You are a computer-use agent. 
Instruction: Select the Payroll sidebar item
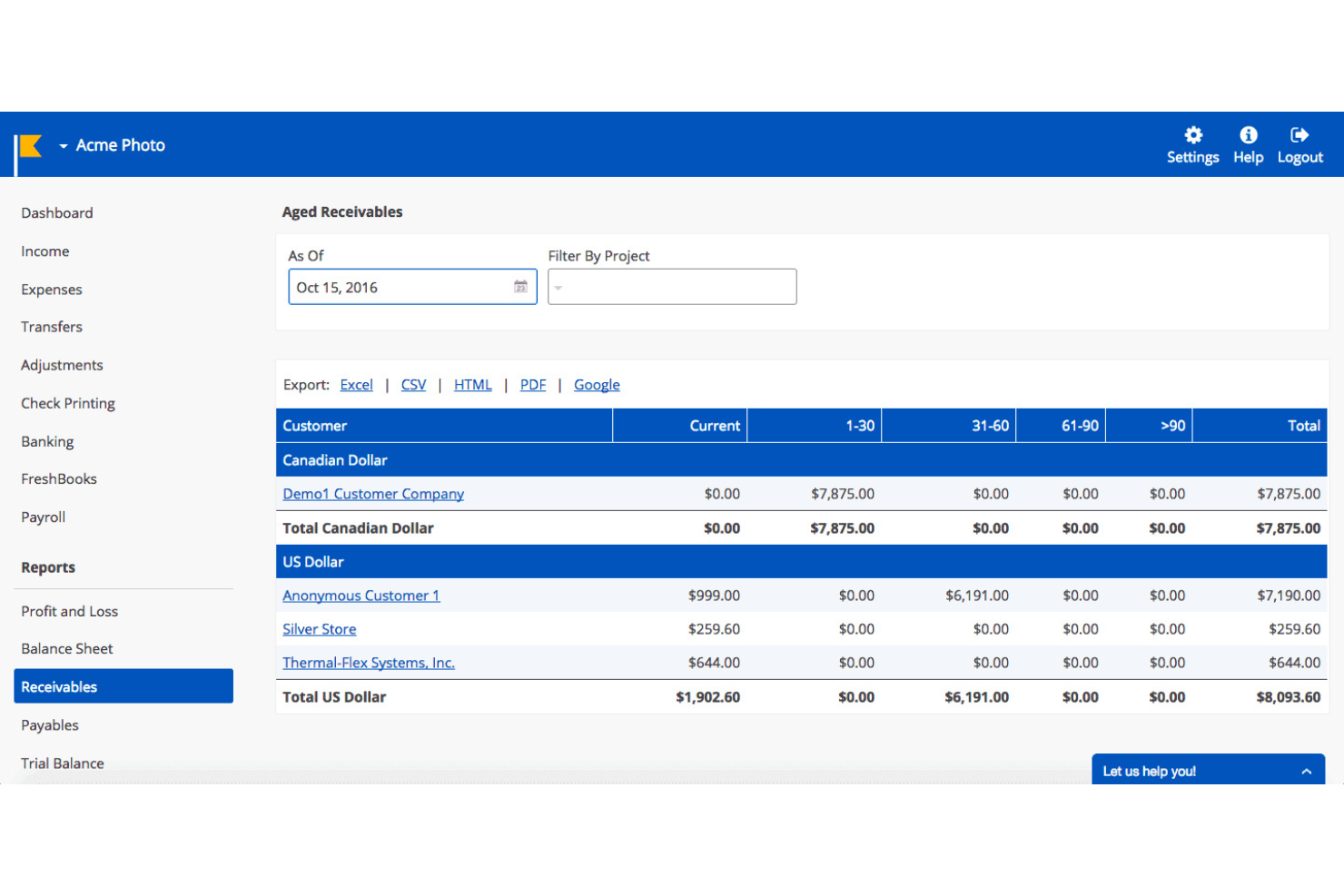coord(43,517)
